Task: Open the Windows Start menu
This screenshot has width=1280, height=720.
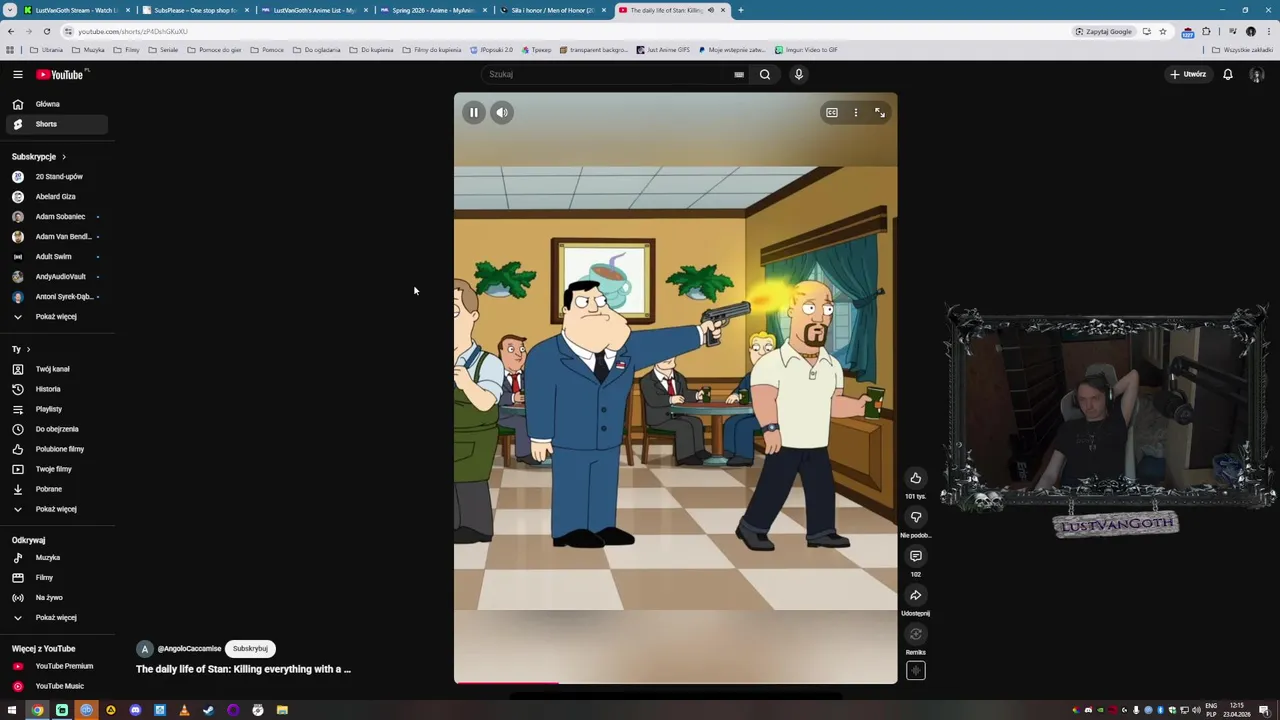Action: click(12, 710)
